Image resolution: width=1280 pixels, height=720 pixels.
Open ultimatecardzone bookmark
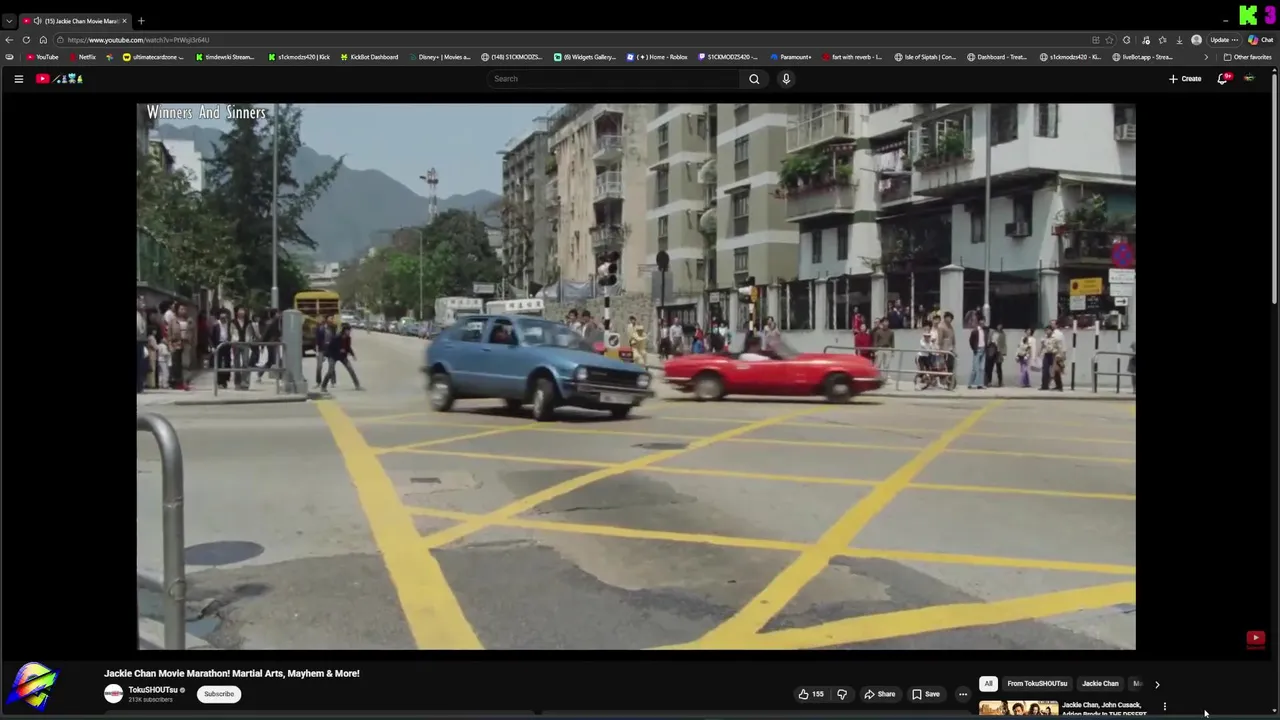click(x=153, y=57)
